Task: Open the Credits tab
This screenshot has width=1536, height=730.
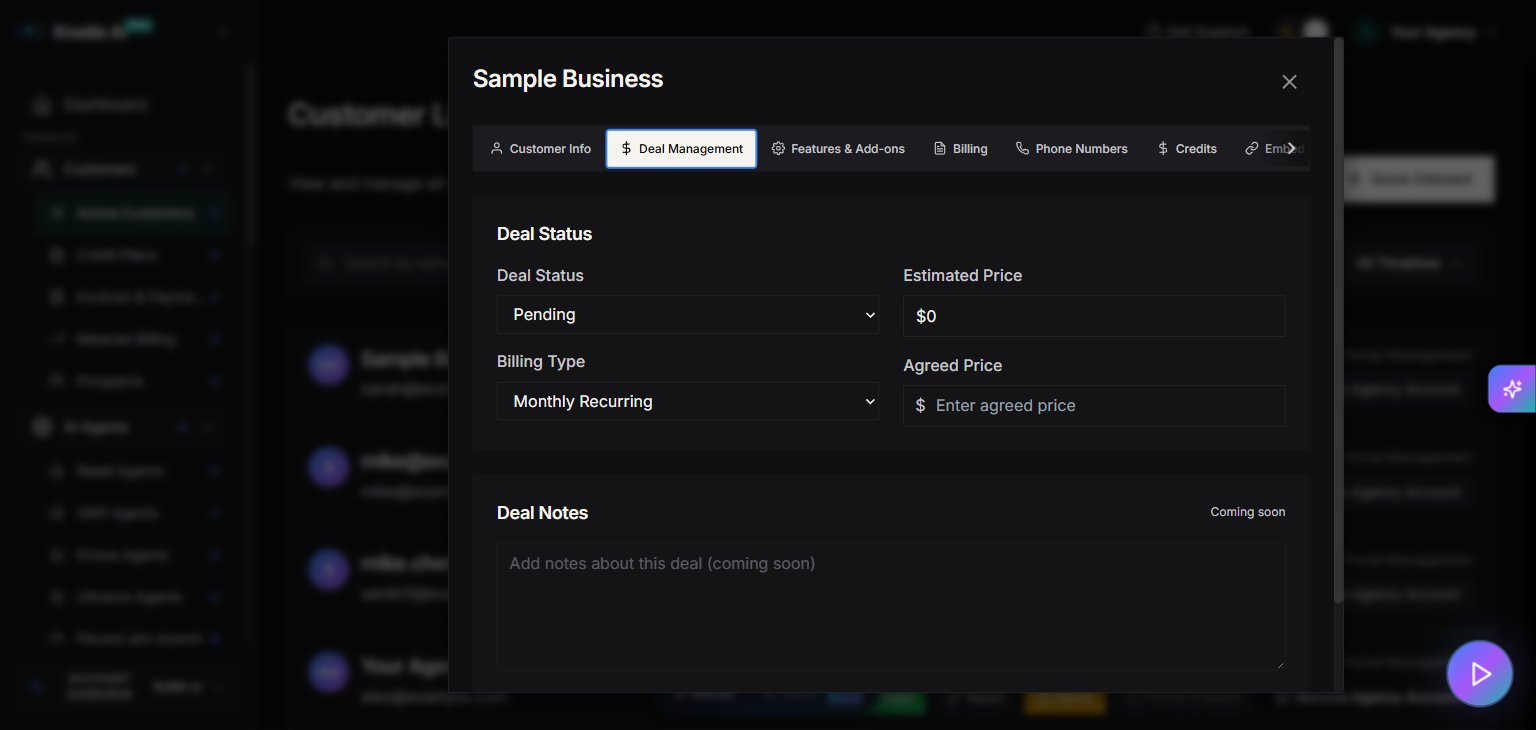Action: 1186,149
